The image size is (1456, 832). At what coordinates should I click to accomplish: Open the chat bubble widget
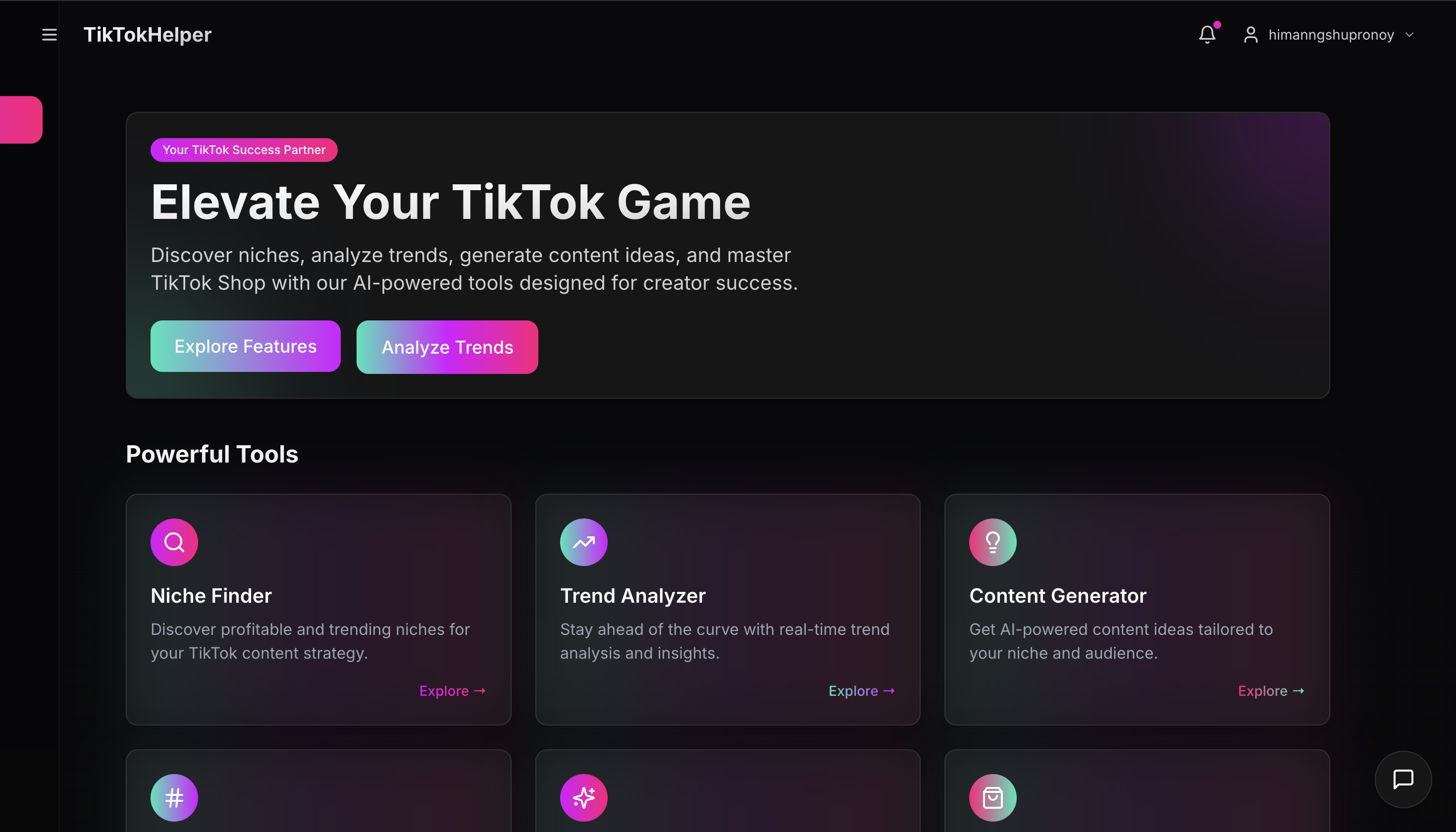click(1403, 779)
